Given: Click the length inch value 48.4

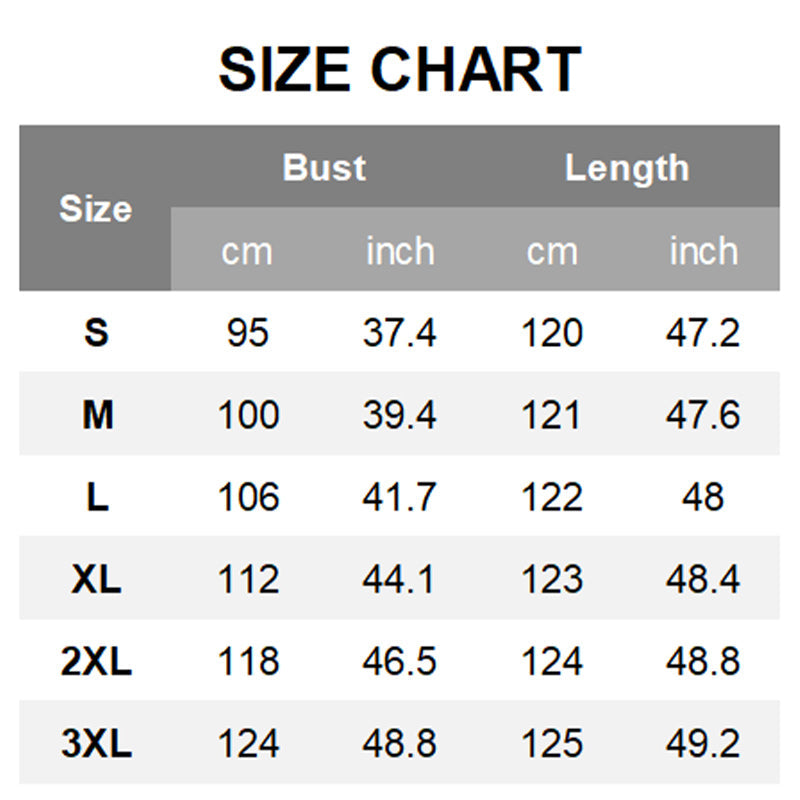Looking at the screenshot, I should coord(703,579).
